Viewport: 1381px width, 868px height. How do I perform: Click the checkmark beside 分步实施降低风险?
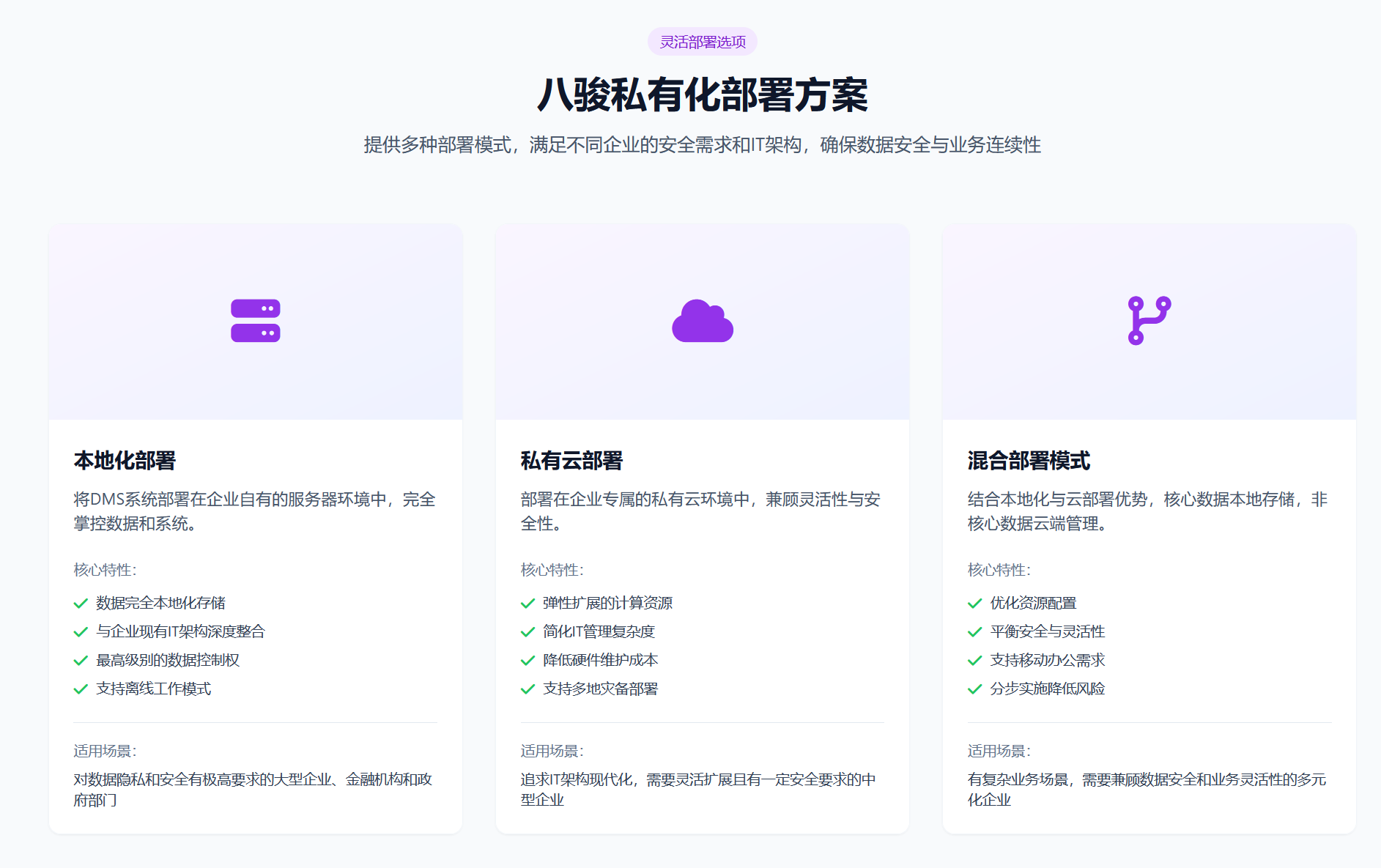(974, 689)
